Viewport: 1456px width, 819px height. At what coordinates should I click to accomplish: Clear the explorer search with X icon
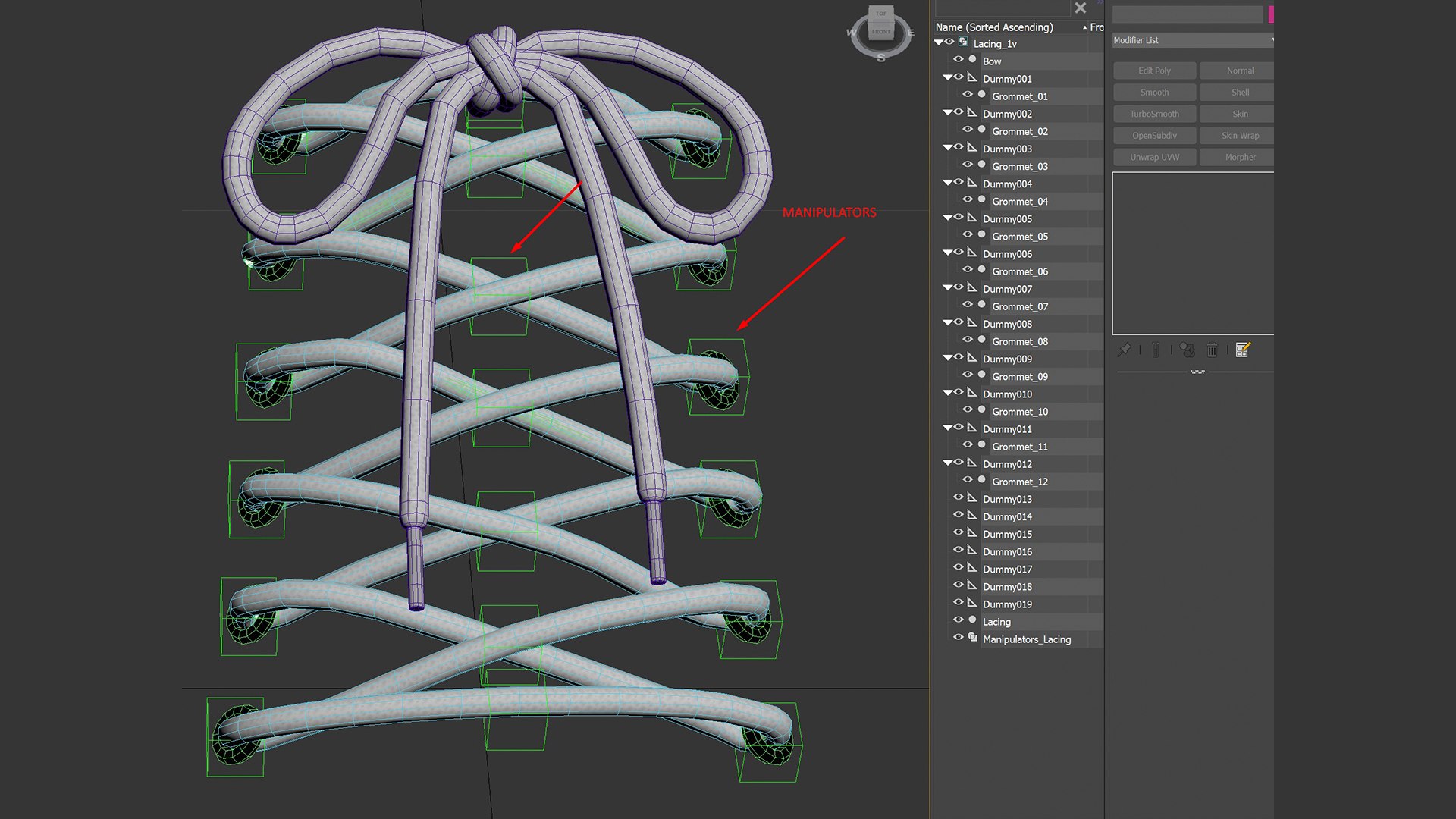pos(1081,8)
